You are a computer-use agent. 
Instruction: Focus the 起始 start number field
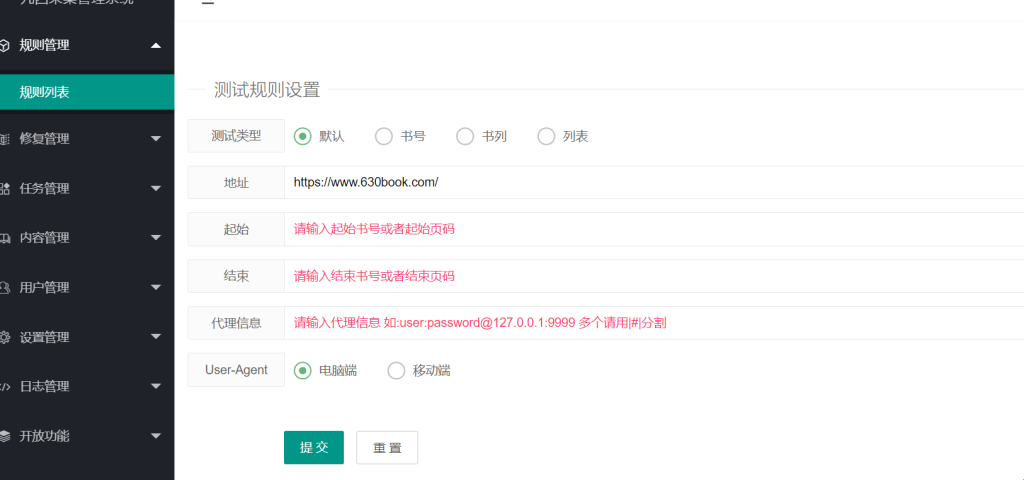click(654, 229)
